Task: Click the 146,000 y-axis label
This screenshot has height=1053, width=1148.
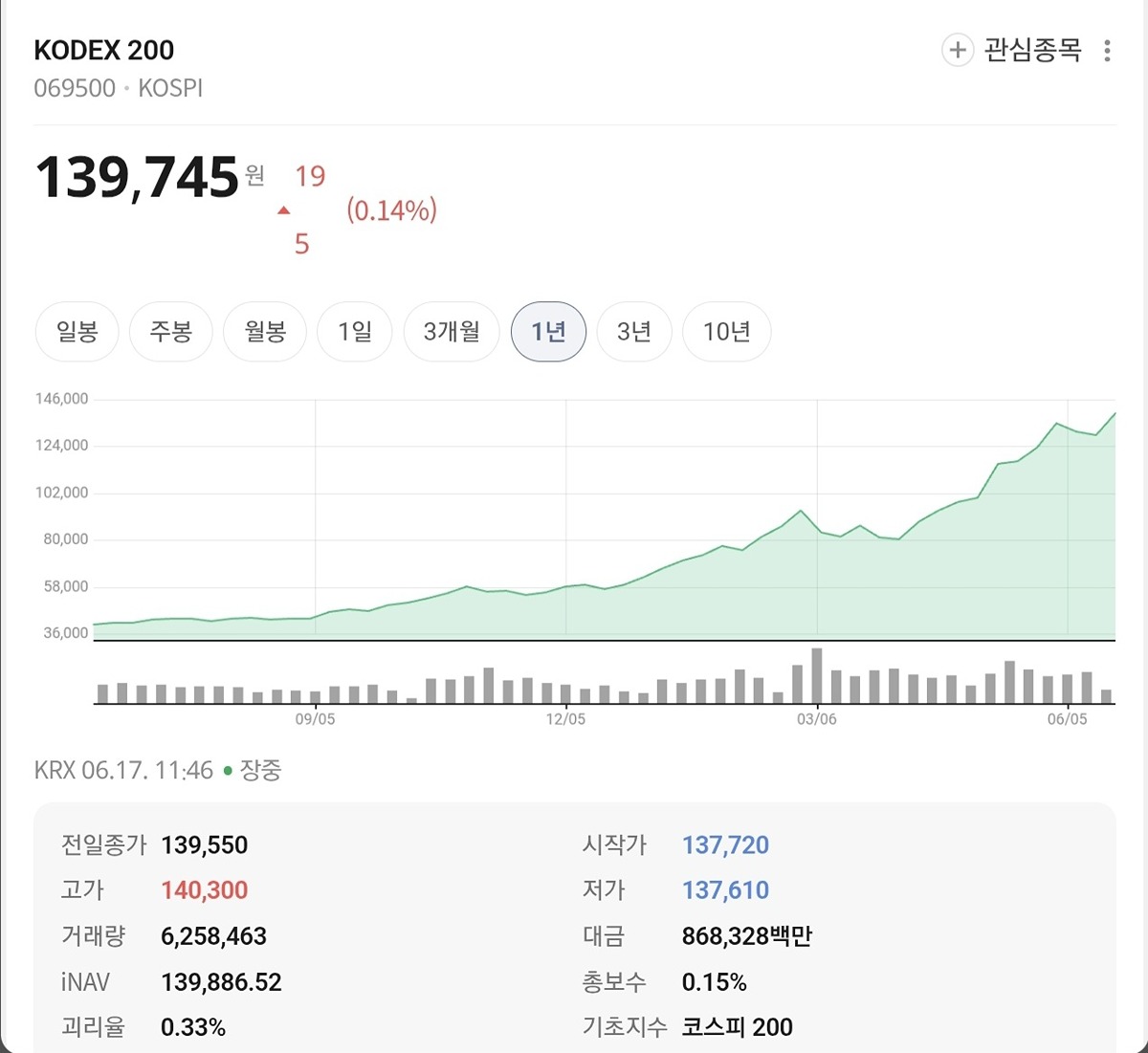Action: (62, 399)
